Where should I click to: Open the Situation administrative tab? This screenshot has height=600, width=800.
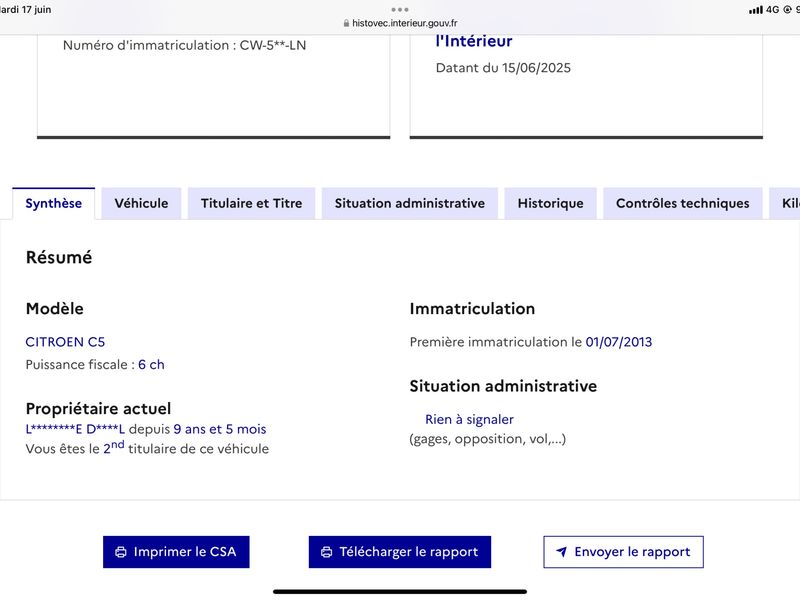point(410,204)
